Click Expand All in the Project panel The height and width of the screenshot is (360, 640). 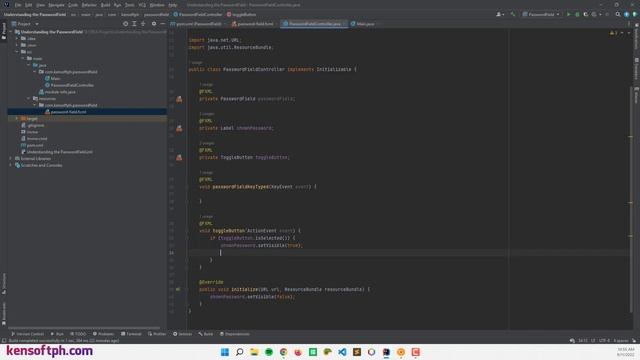(134, 24)
